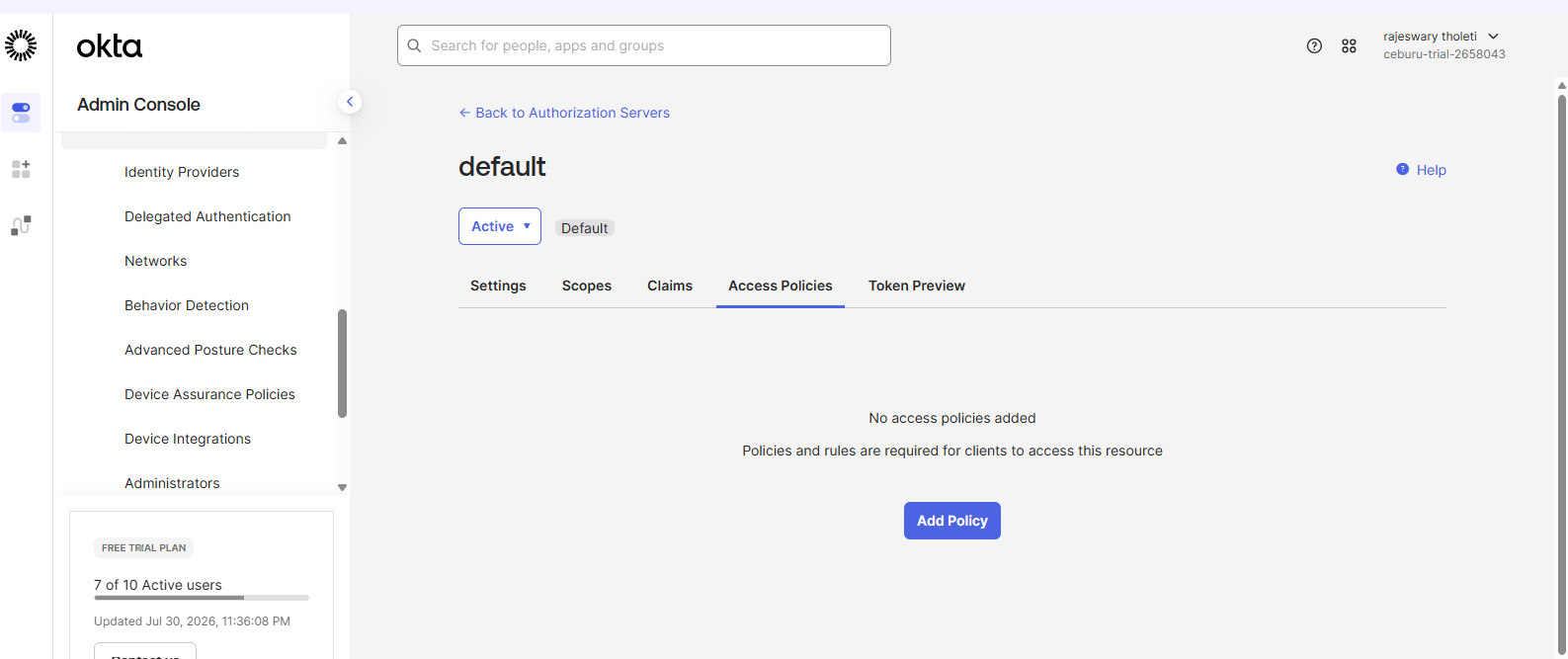Click the FREE TRIAL PLAN badge

pyautogui.click(x=143, y=547)
